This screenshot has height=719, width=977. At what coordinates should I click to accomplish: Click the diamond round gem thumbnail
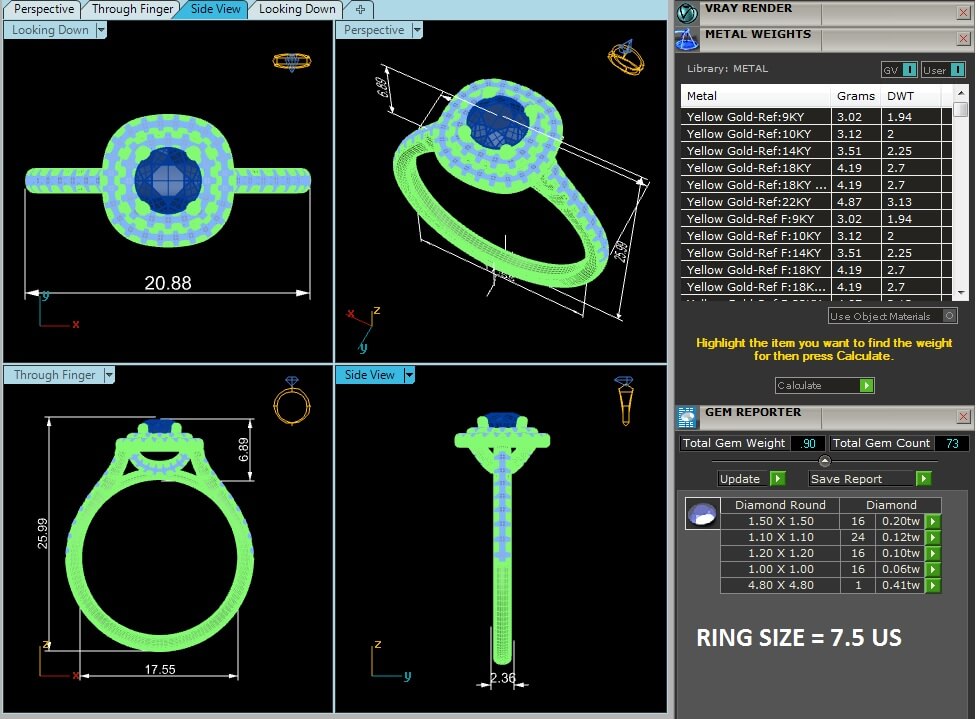(x=701, y=514)
